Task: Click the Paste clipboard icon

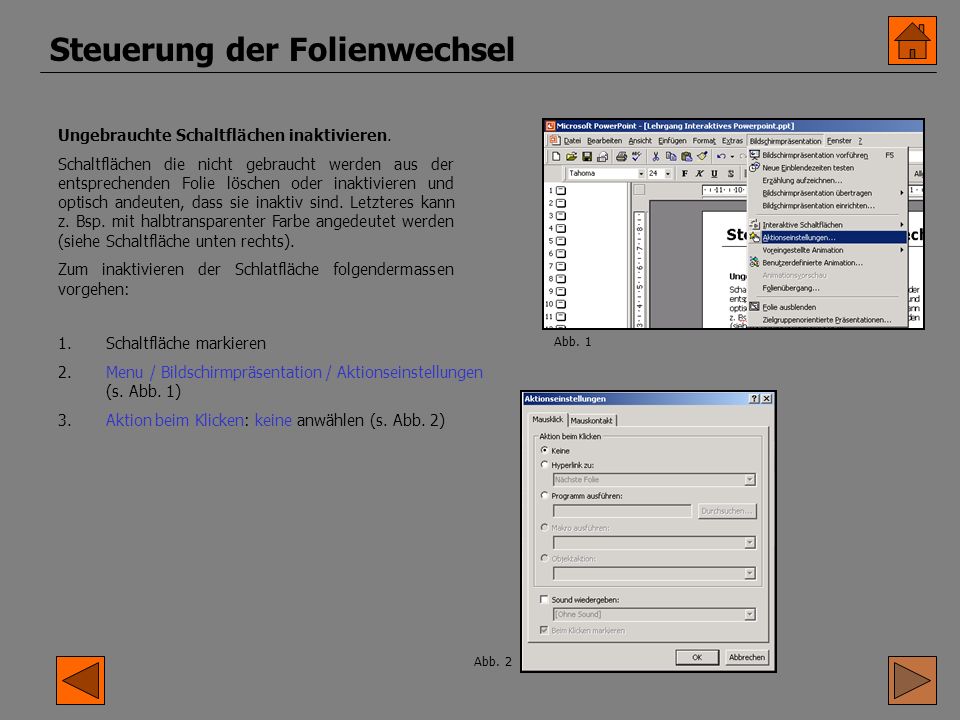Action: point(686,157)
